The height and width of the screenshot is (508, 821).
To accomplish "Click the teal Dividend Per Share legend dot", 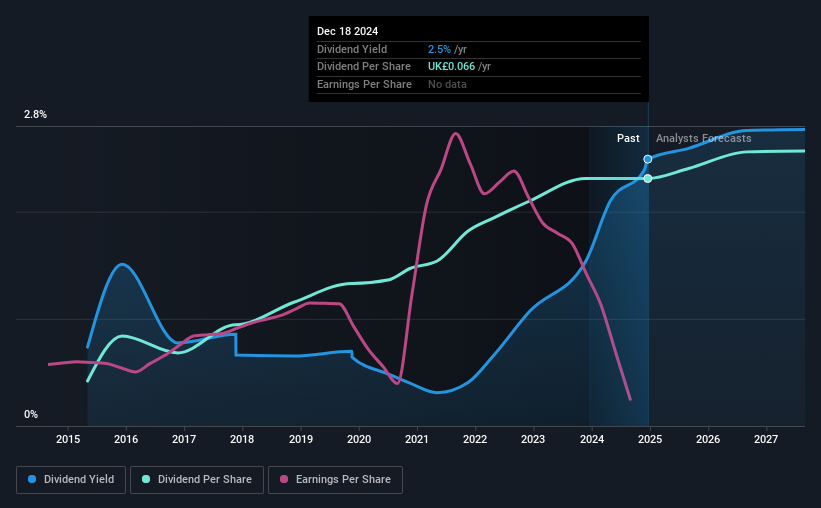I will pyautogui.click(x=146, y=479).
